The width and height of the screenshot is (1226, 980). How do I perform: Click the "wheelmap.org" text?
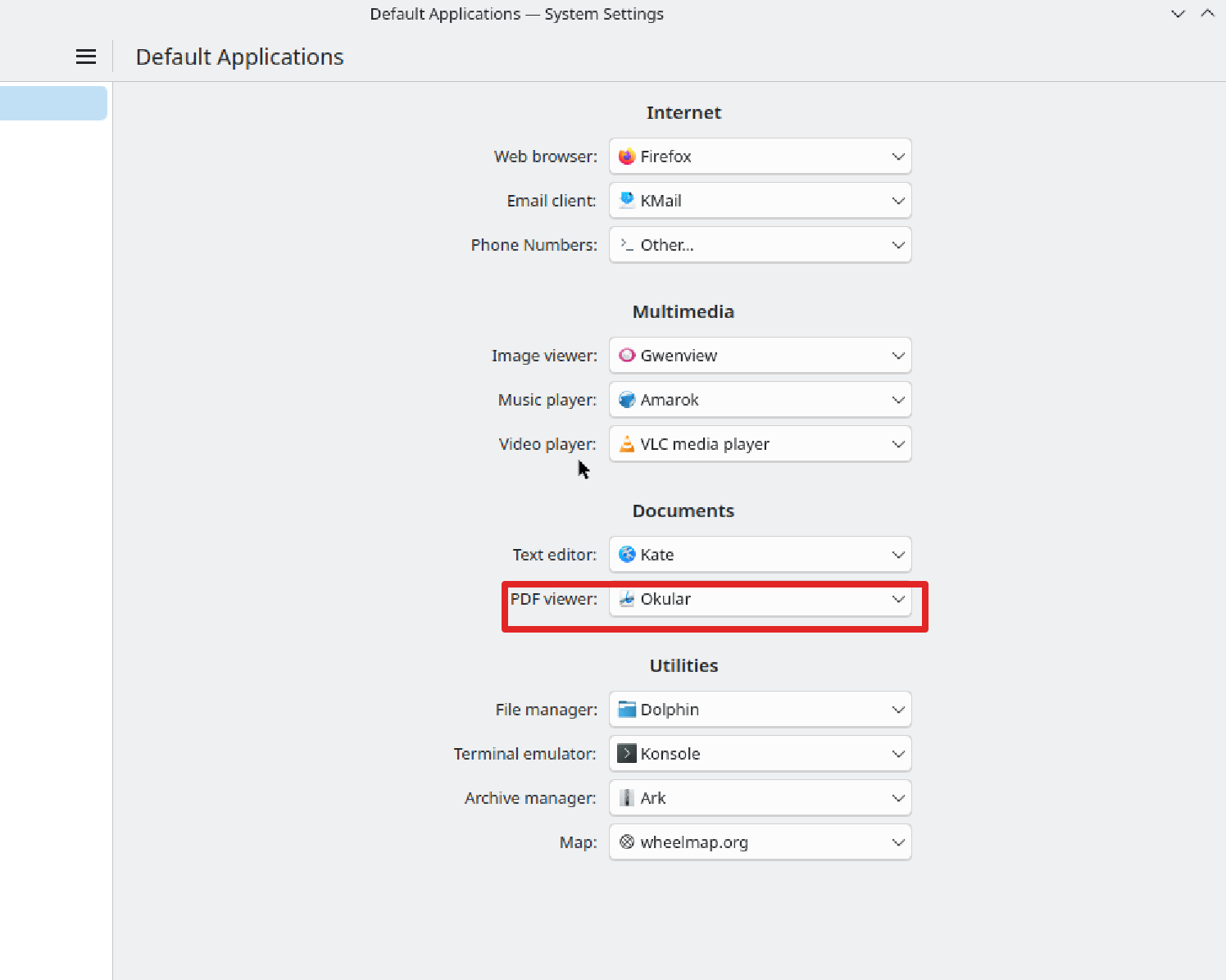(x=694, y=842)
